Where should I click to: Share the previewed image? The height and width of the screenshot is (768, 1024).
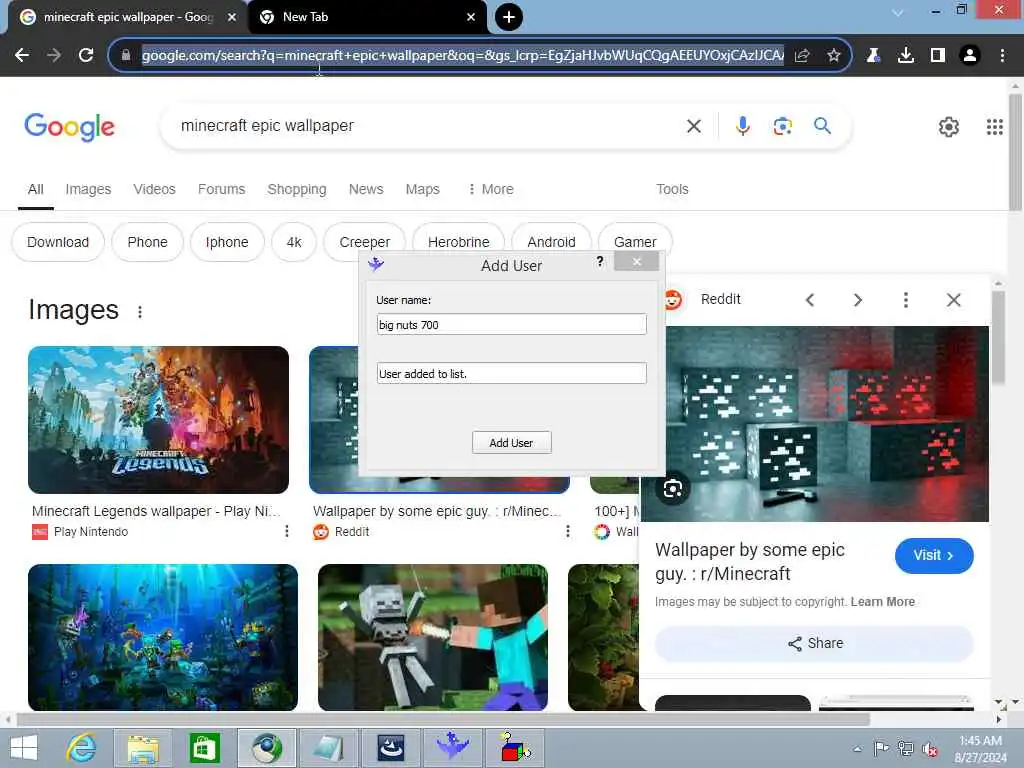tap(814, 643)
